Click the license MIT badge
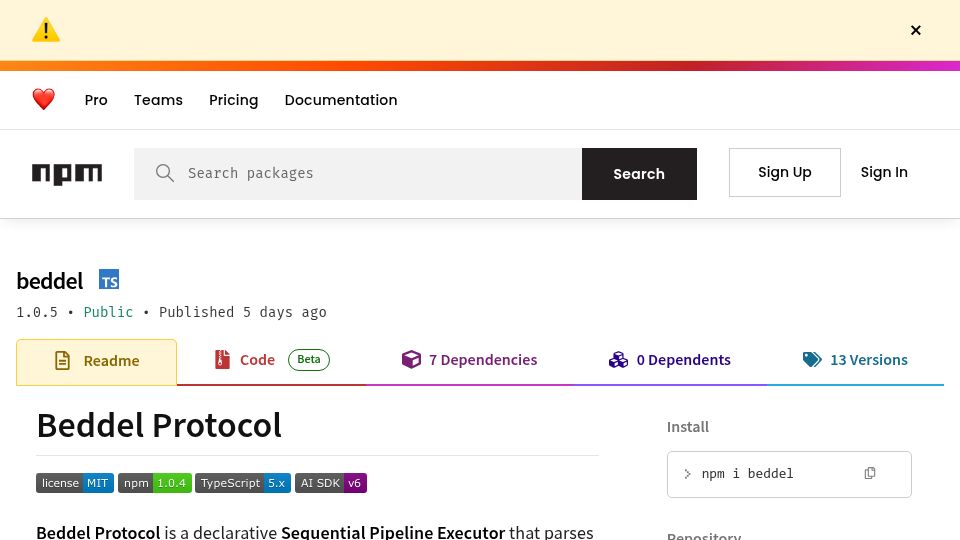 point(75,483)
